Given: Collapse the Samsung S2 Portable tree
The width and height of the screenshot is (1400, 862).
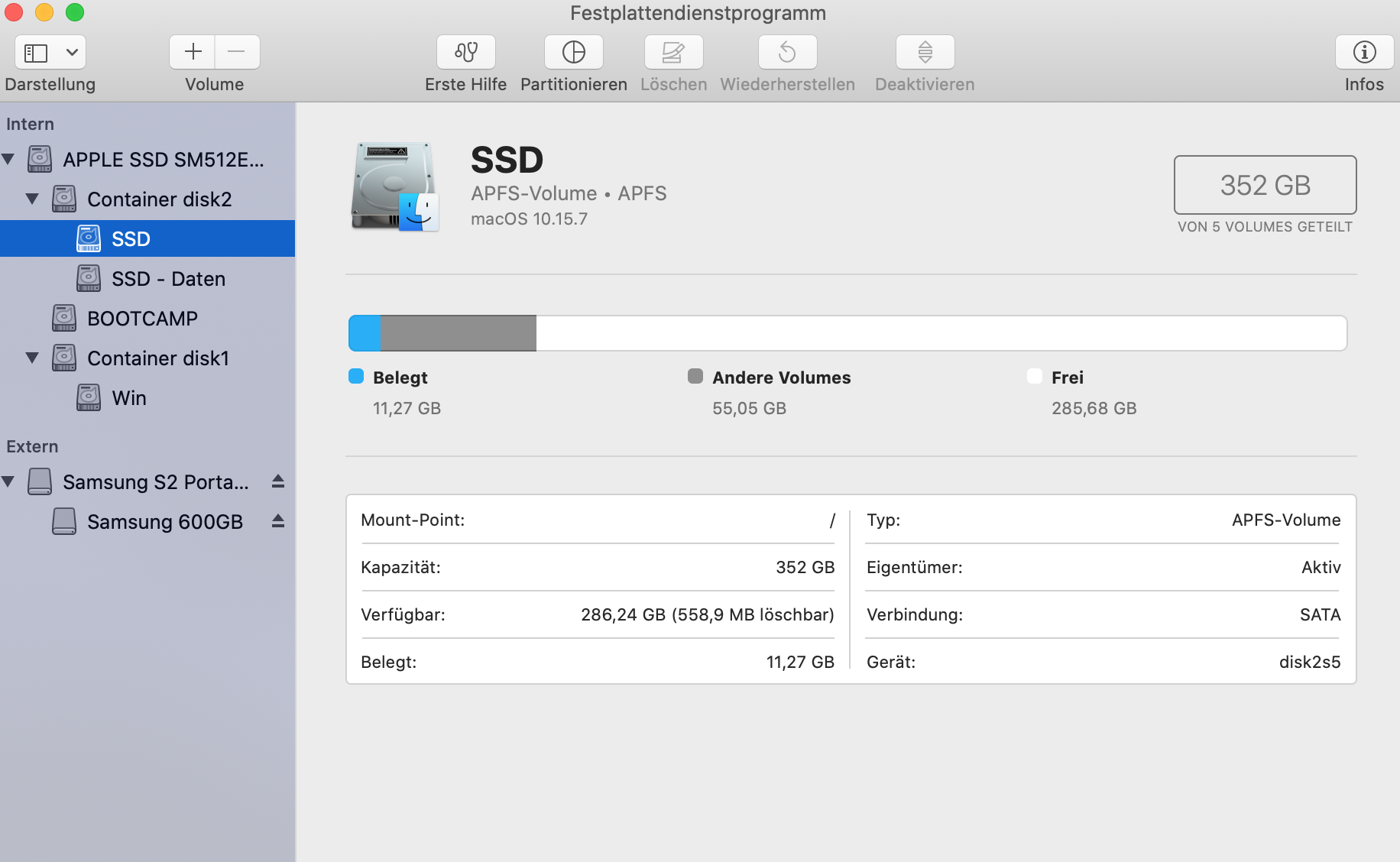Looking at the screenshot, I should 8,481.
